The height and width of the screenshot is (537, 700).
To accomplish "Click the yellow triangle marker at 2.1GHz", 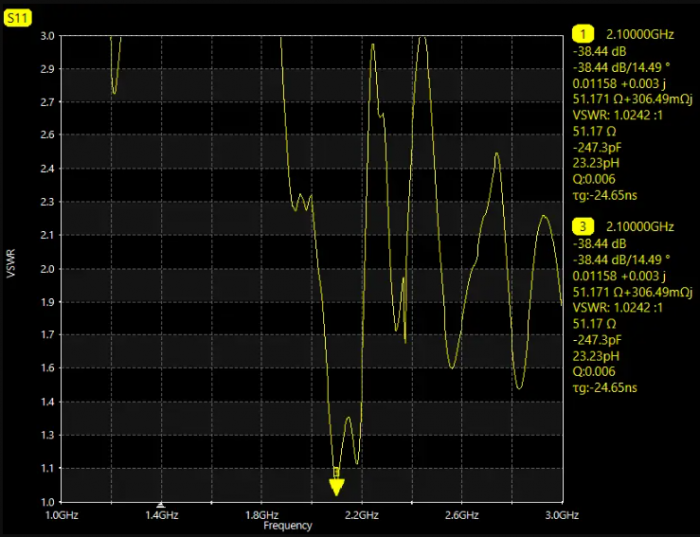I will point(337,487).
